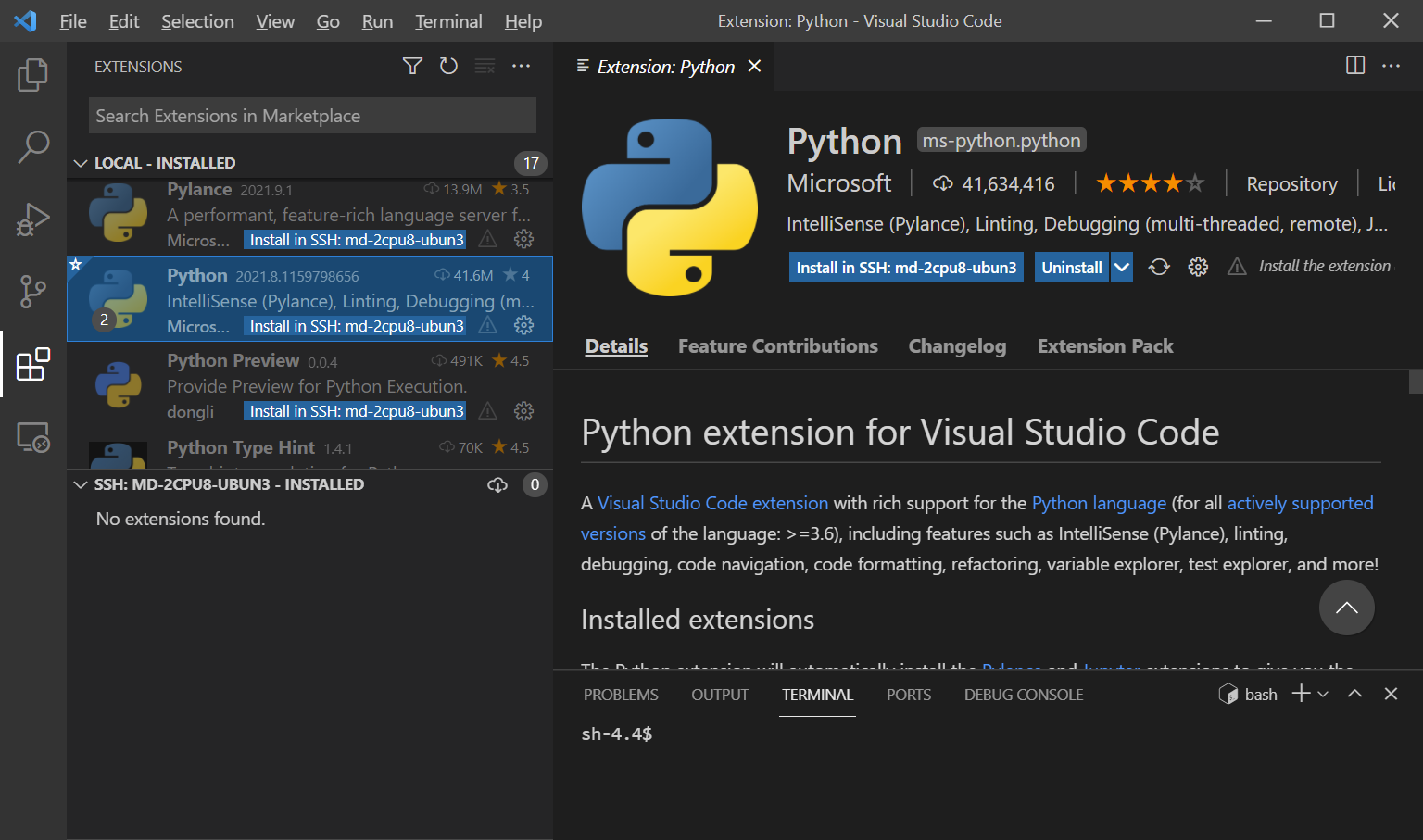Image resolution: width=1423 pixels, height=840 pixels.
Task: Switch to Extension Pack tab
Action: pyautogui.click(x=1105, y=345)
